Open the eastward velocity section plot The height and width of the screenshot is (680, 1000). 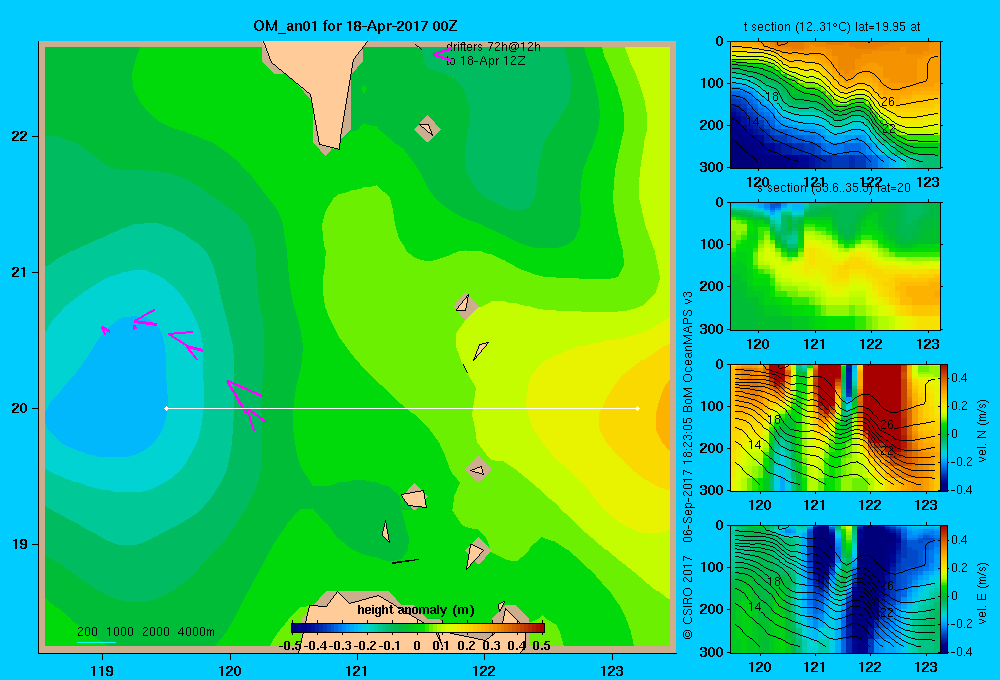[835, 589]
